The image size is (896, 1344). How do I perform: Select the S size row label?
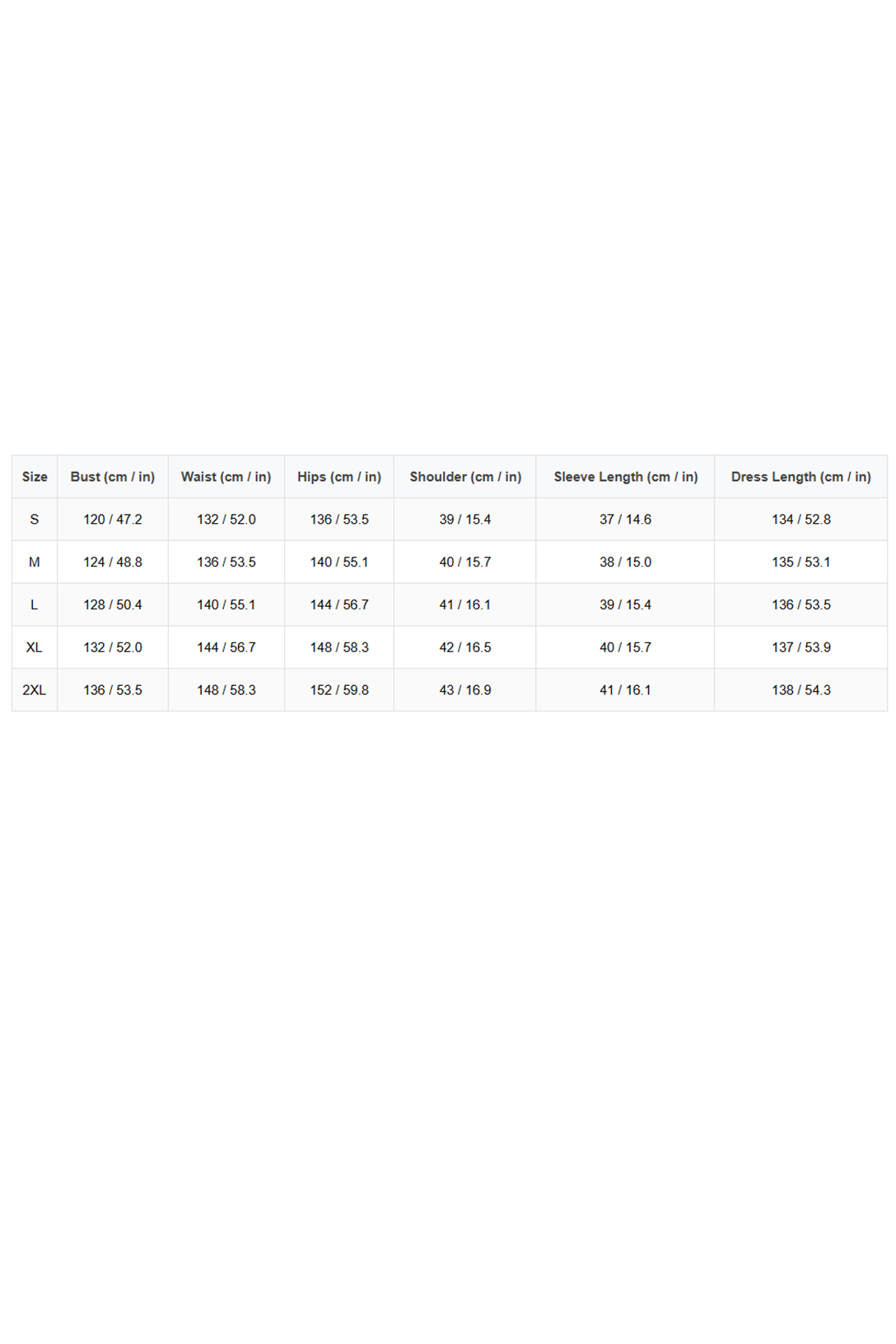tap(35, 520)
